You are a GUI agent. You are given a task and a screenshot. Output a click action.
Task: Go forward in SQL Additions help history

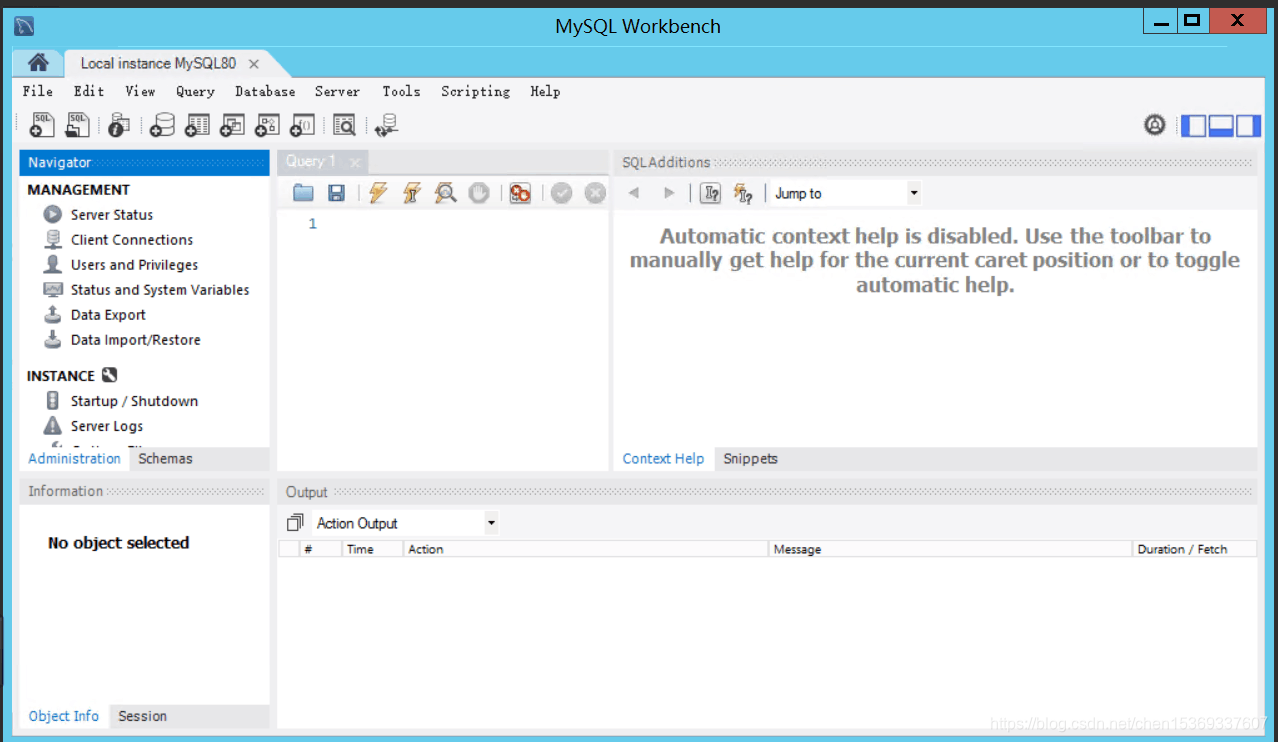click(x=669, y=193)
